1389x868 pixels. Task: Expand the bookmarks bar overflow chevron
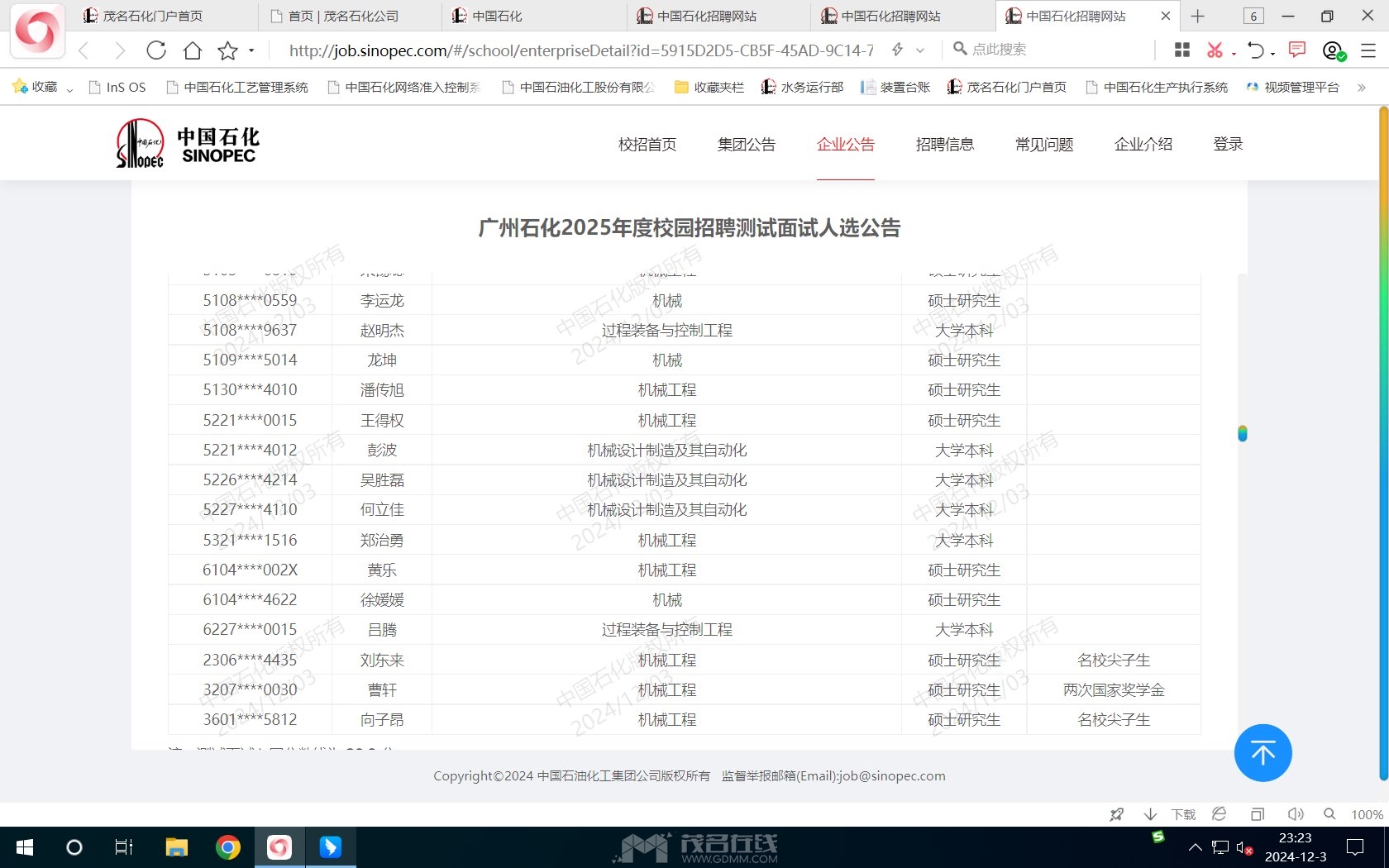[1361, 87]
